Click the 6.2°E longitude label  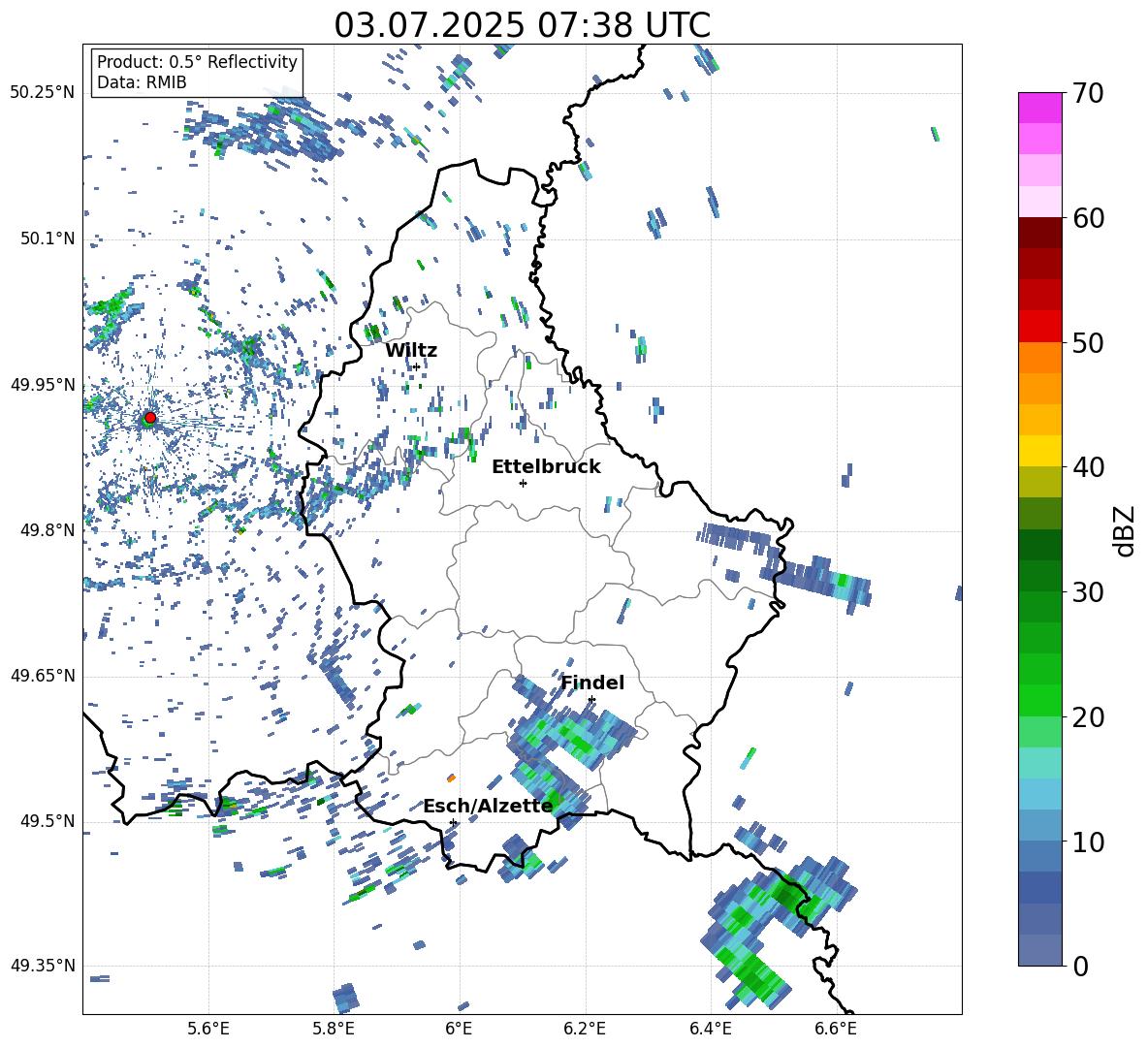click(x=585, y=1029)
